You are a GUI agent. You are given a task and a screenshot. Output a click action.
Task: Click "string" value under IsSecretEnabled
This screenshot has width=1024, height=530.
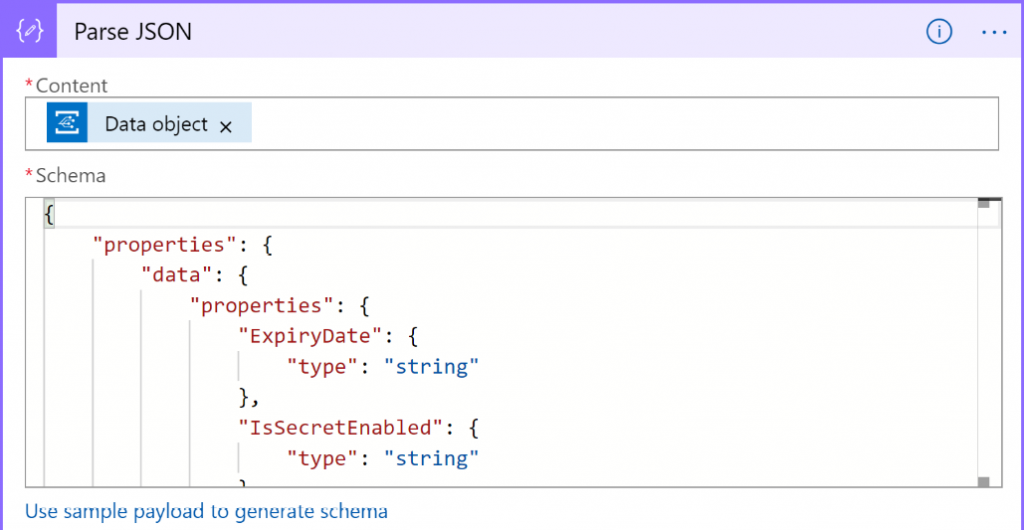pos(430,459)
